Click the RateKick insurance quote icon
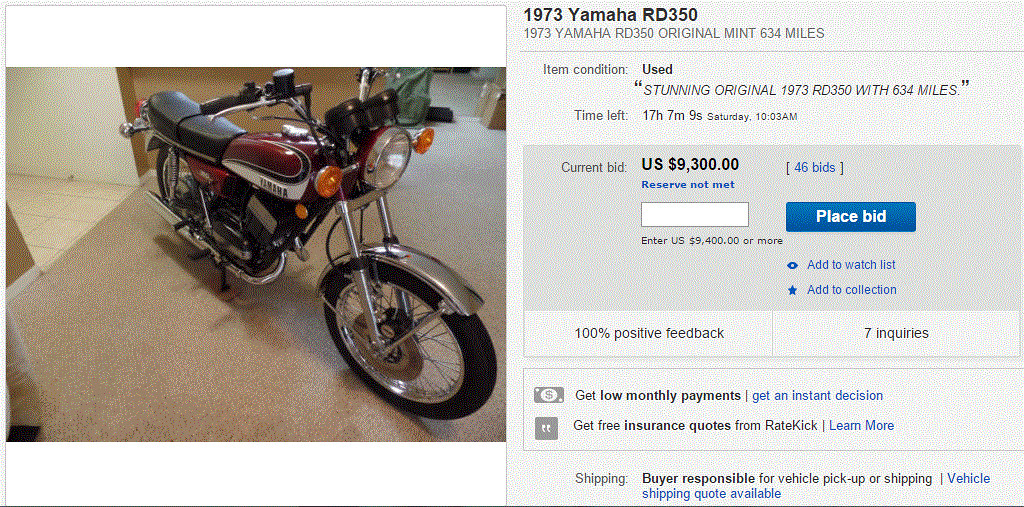The width and height of the screenshot is (1024, 507). tap(547, 426)
